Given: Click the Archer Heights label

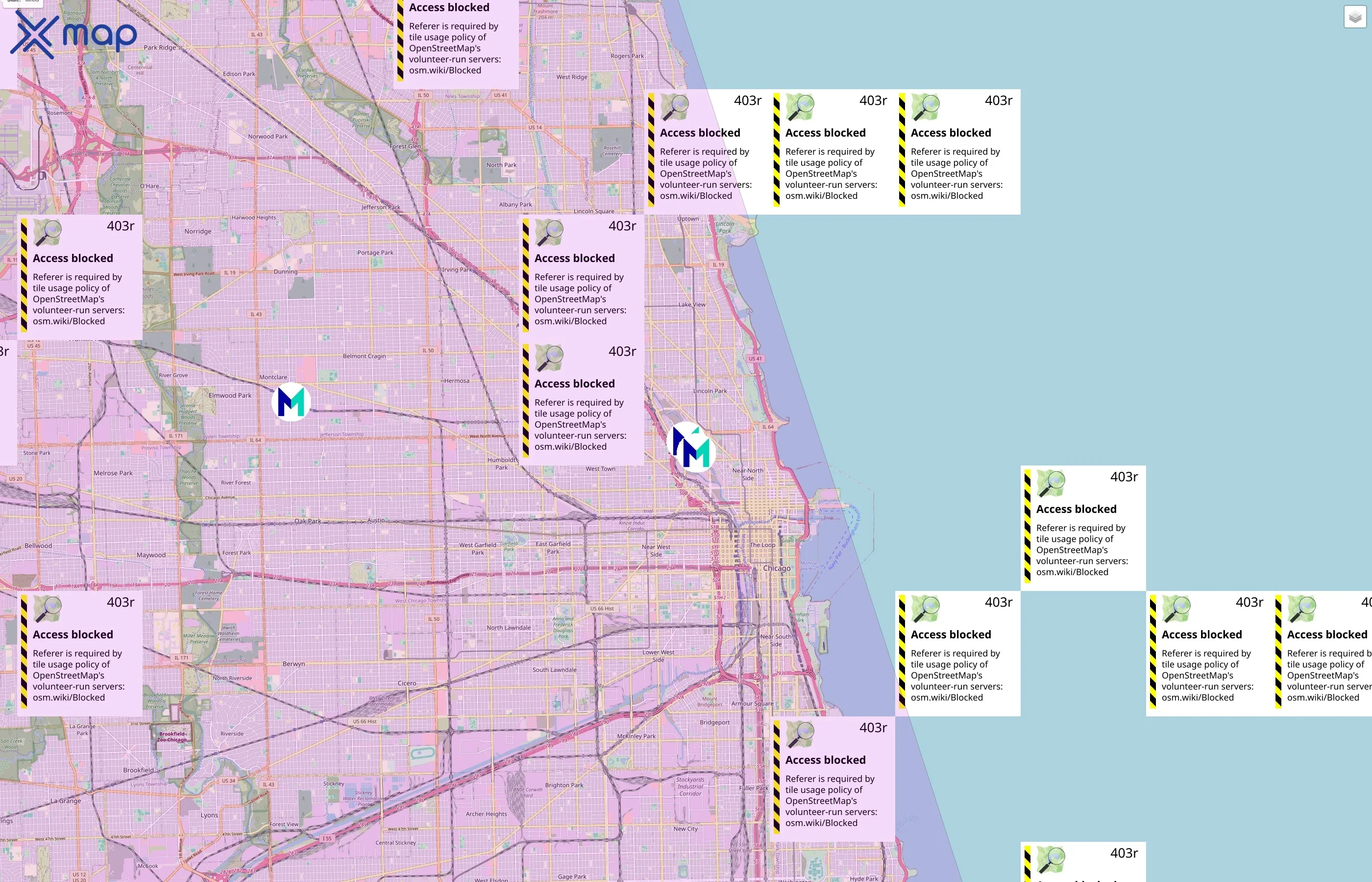Looking at the screenshot, I should click(486, 814).
